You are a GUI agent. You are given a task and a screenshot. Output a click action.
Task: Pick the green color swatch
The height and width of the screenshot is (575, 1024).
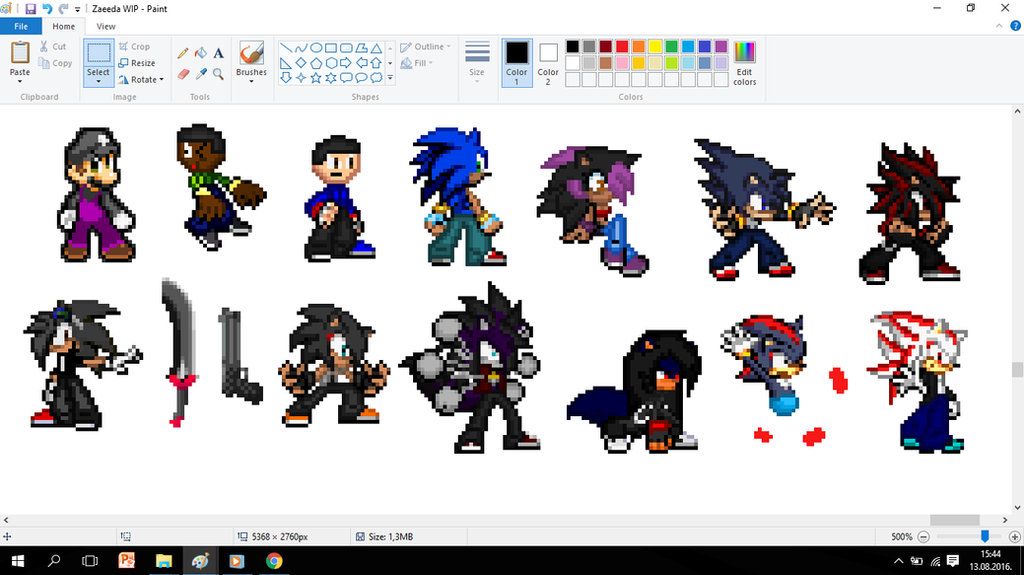671,46
